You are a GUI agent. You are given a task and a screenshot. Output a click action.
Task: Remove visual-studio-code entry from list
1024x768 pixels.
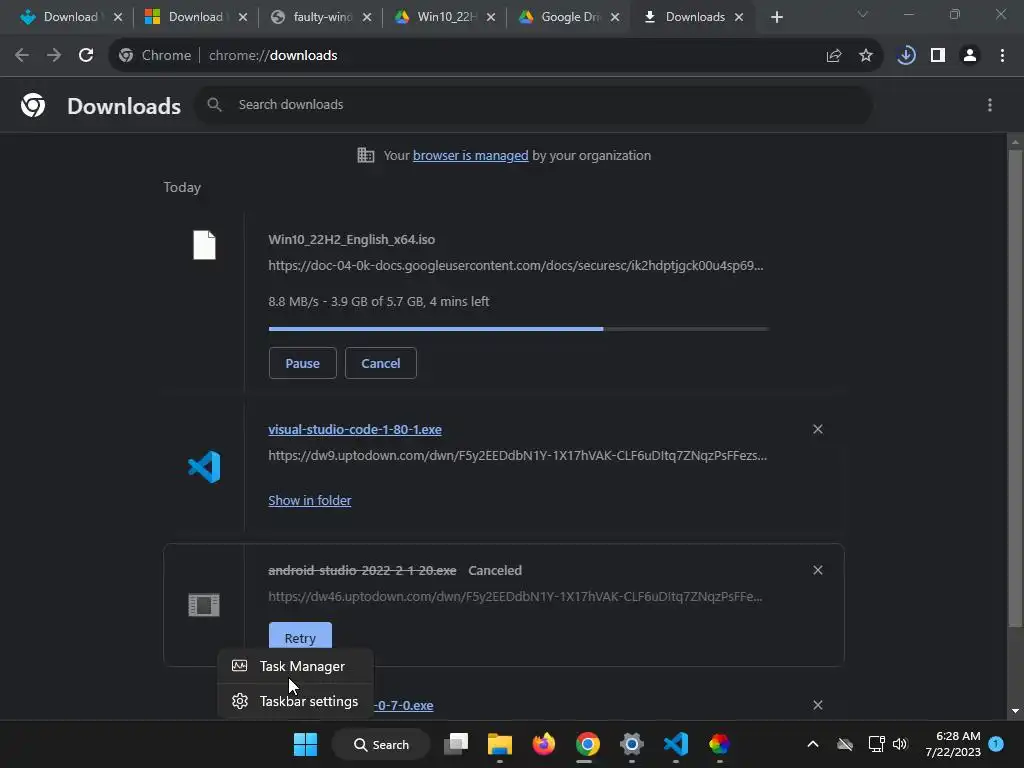coord(818,429)
